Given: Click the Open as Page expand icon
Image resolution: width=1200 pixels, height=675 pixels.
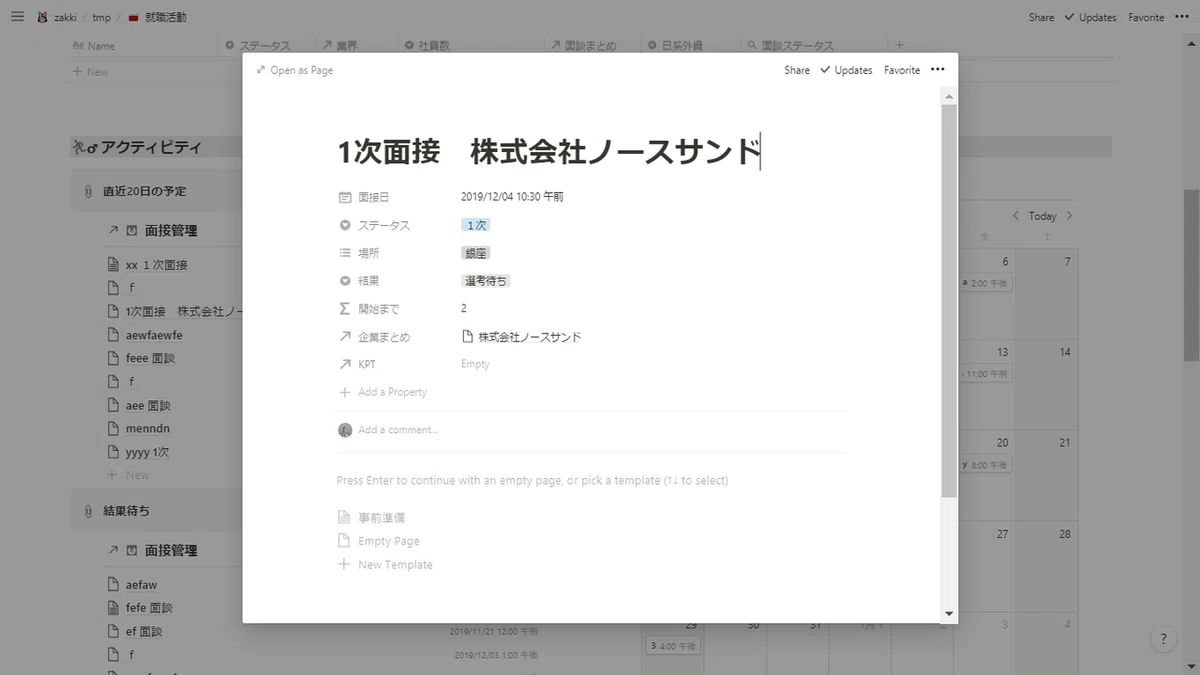Looking at the screenshot, I should click(261, 70).
